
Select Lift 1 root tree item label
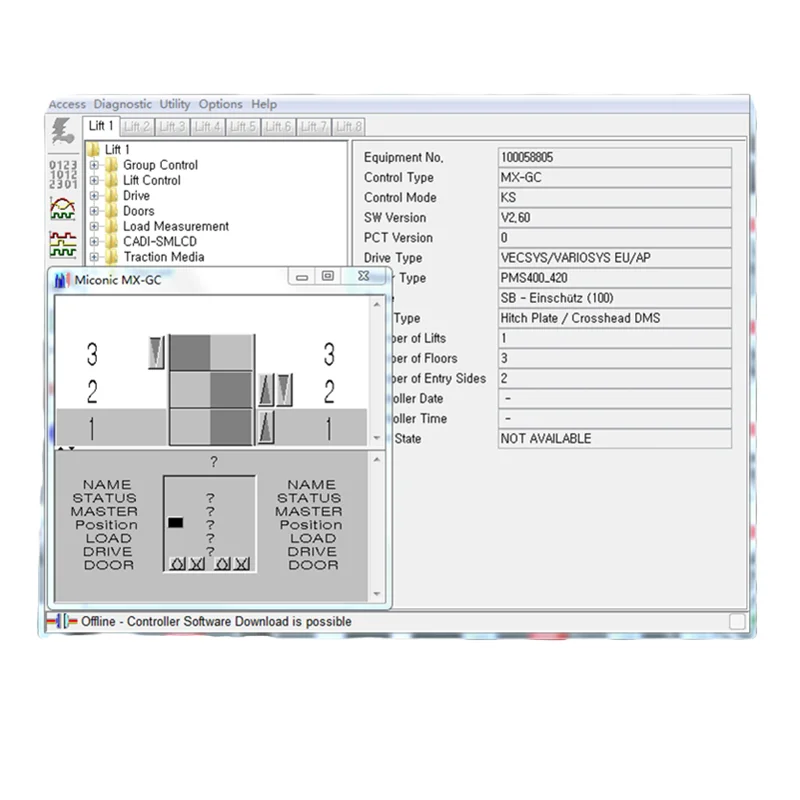point(117,149)
